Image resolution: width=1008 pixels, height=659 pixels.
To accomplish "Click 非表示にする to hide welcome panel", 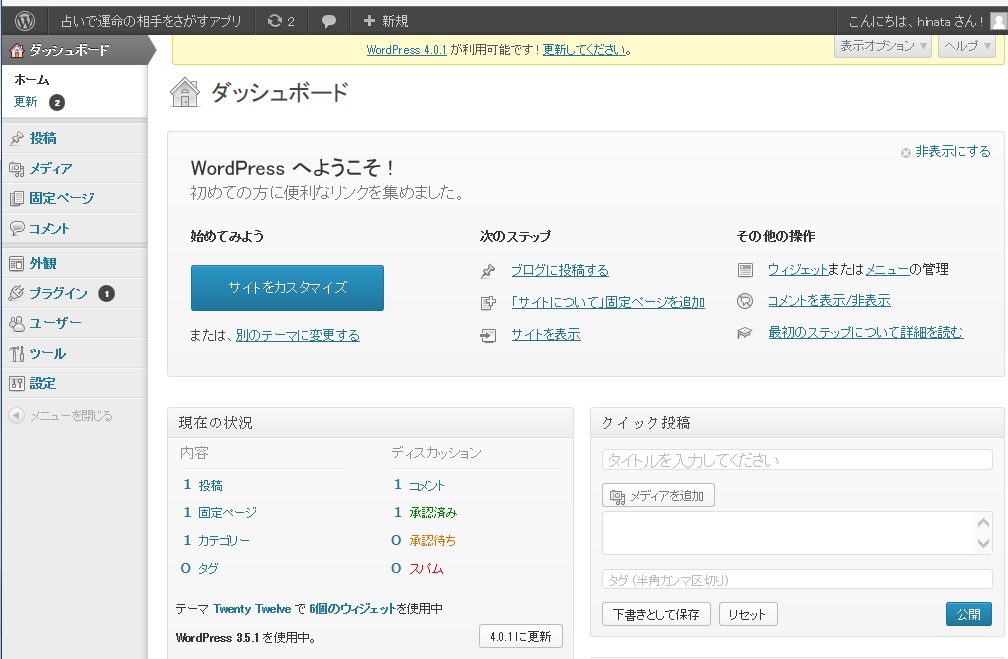I will point(953,152).
